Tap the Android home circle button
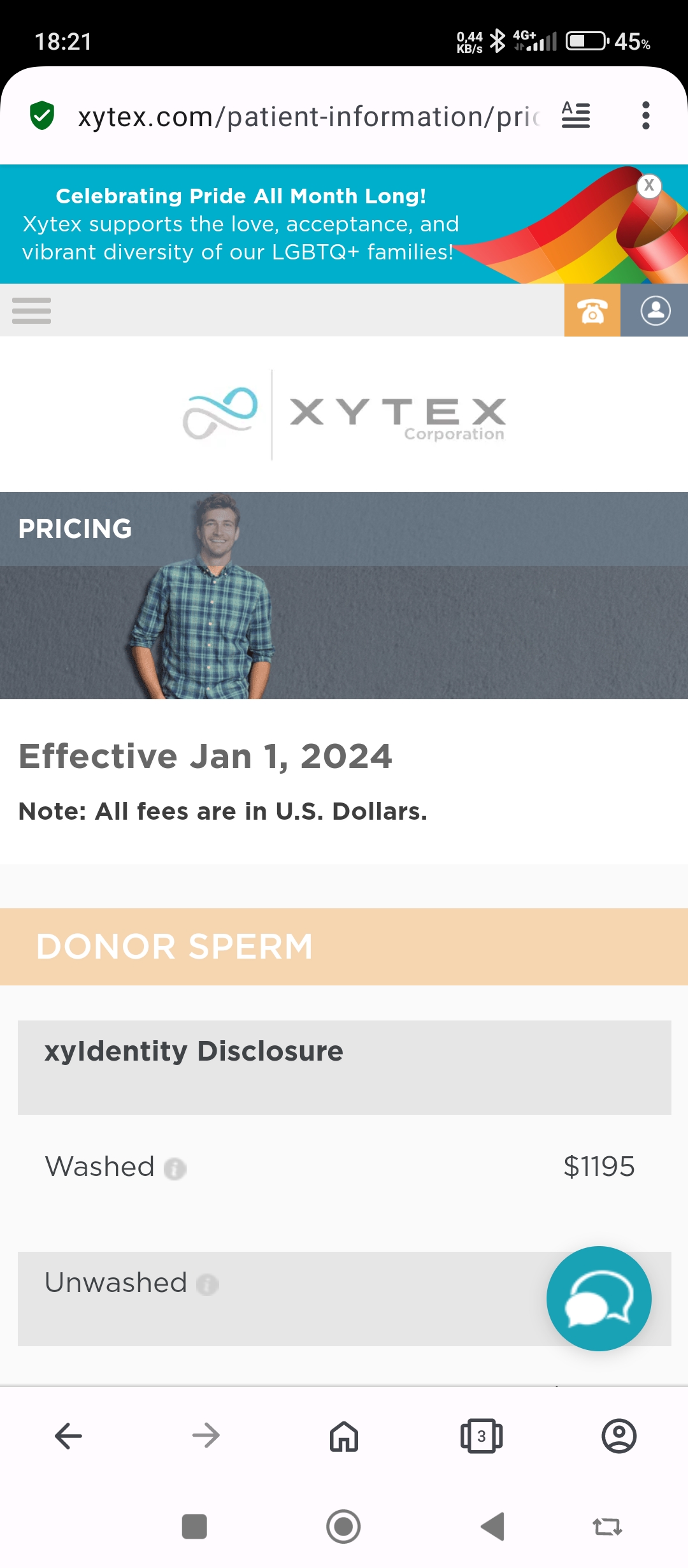688x1568 pixels. point(343,1527)
